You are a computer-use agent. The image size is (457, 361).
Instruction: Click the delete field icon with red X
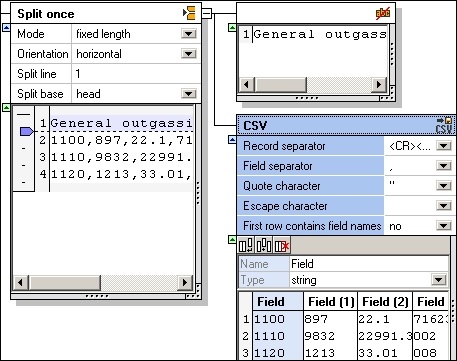282,246
